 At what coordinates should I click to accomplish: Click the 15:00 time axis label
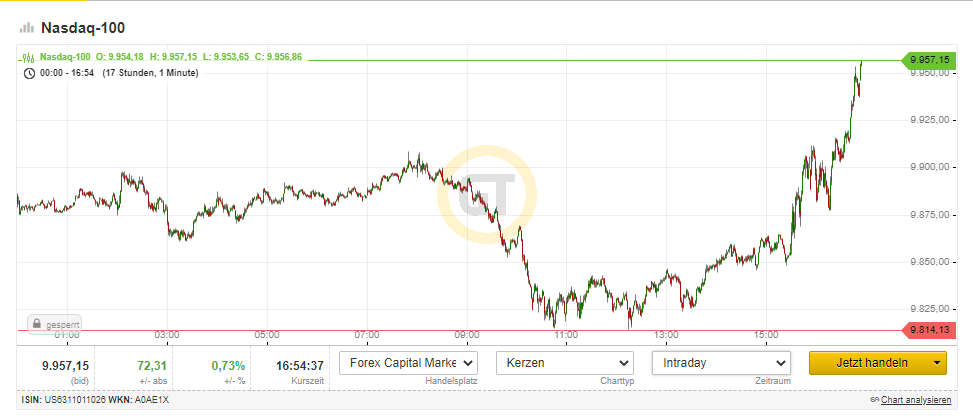coord(766,335)
